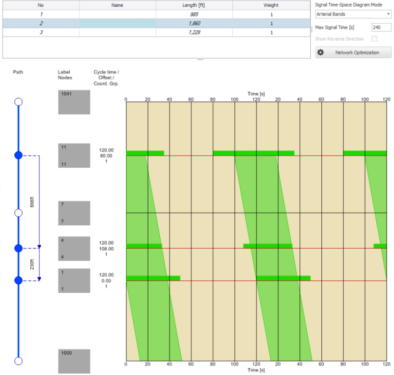Click the gray node label box 11
This screenshot has width=394, height=375.
[74, 156]
